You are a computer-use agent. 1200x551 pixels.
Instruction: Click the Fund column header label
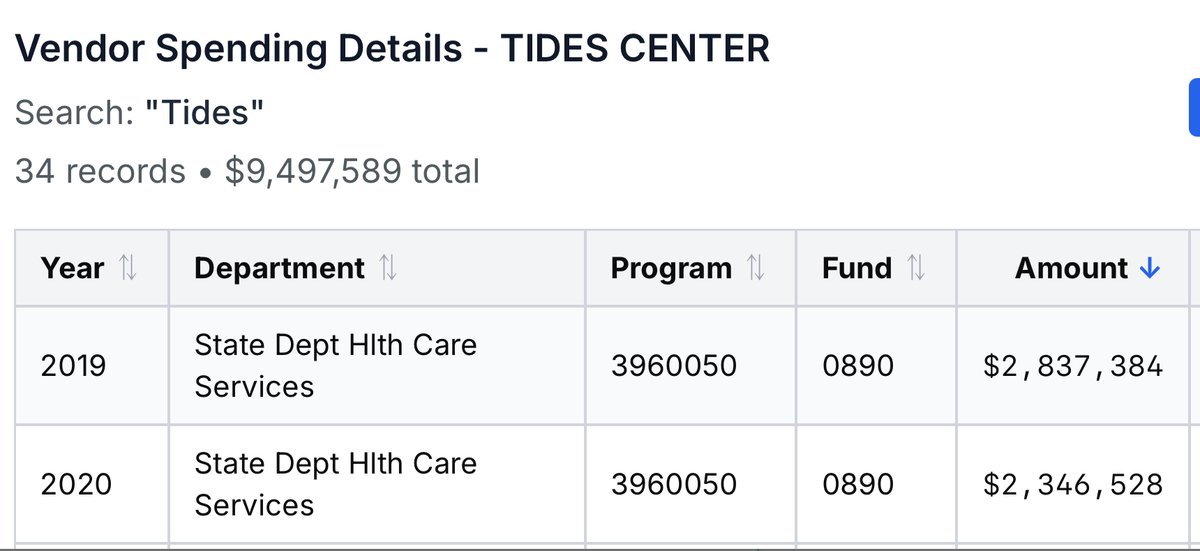(857, 268)
